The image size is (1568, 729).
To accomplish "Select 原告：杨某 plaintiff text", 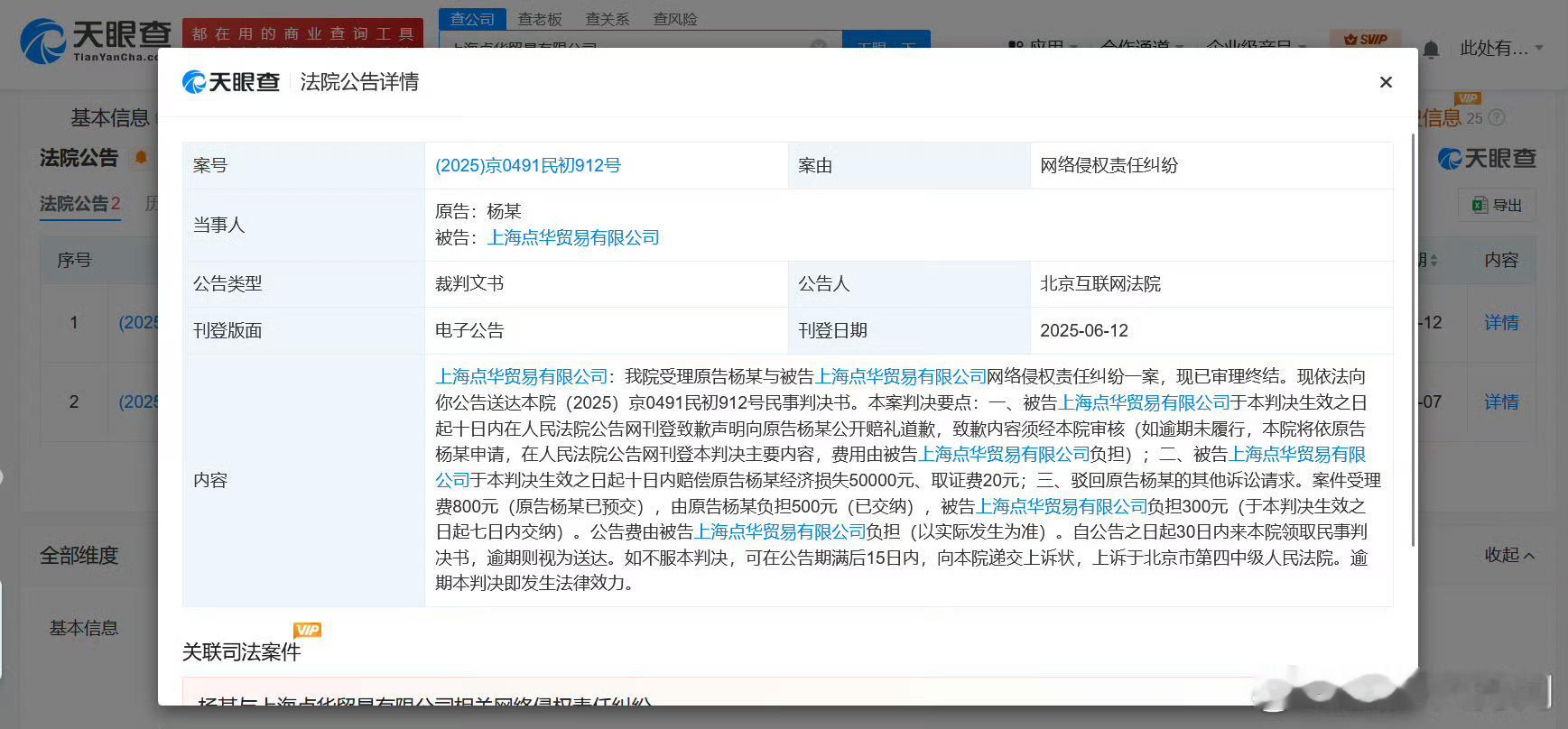I will [478, 211].
